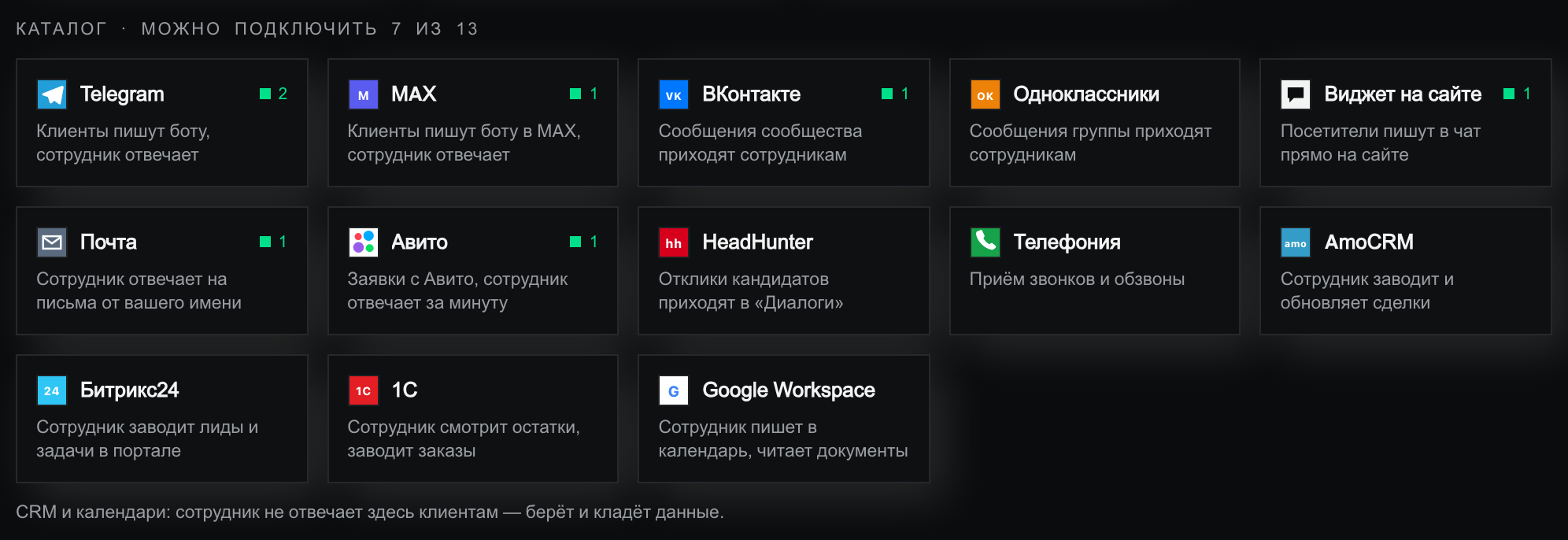1568x540 pixels.
Task: Click text 'Сотрудник заводит и обновляет сделки'
Action: pyautogui.click(x=1366, y=291)
